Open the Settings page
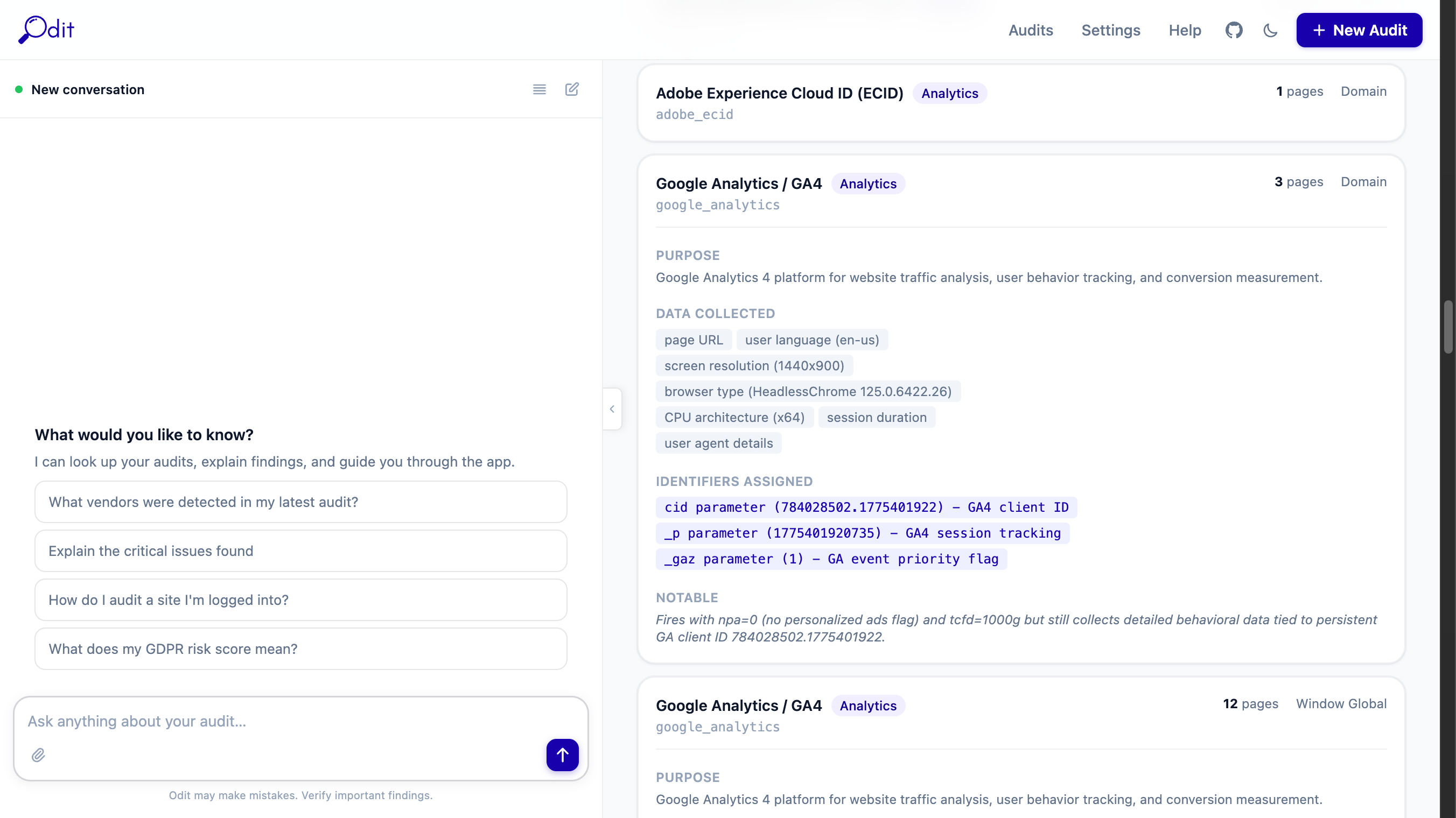 tap(1111, 30)
